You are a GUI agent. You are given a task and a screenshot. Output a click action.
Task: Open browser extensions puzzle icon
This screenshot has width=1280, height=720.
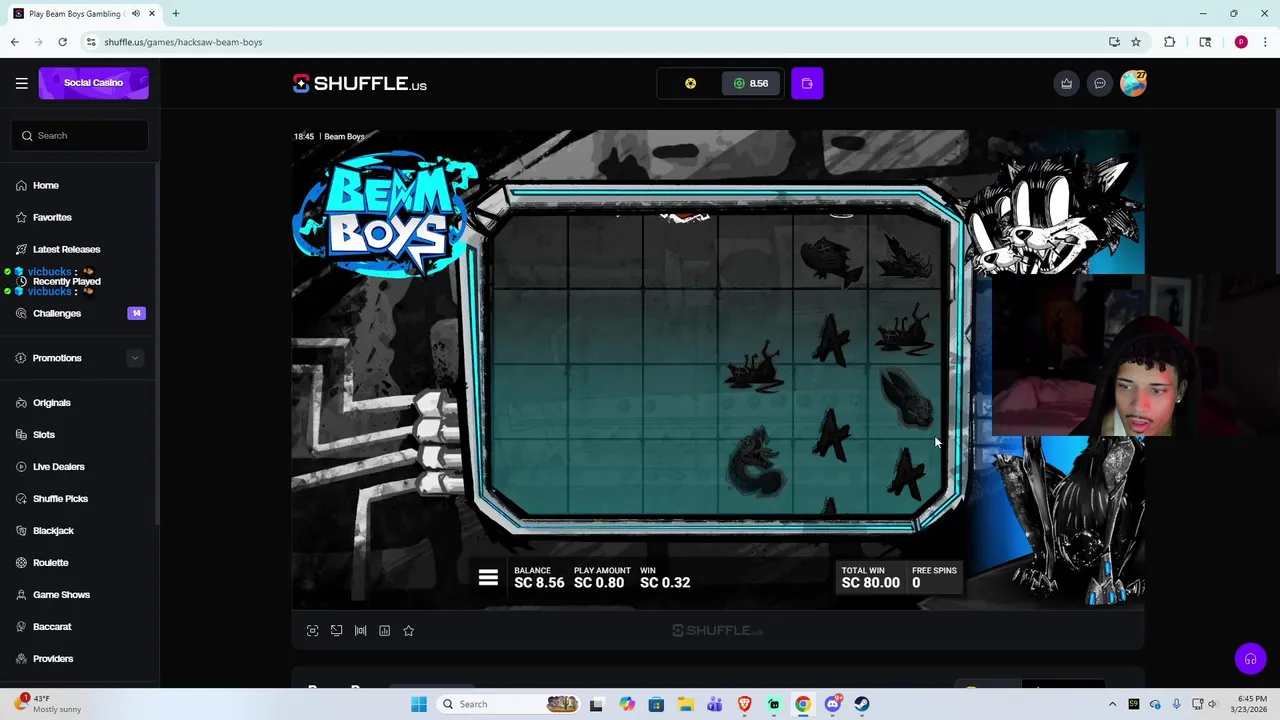pyautogui.click(x=1169, y=42)
